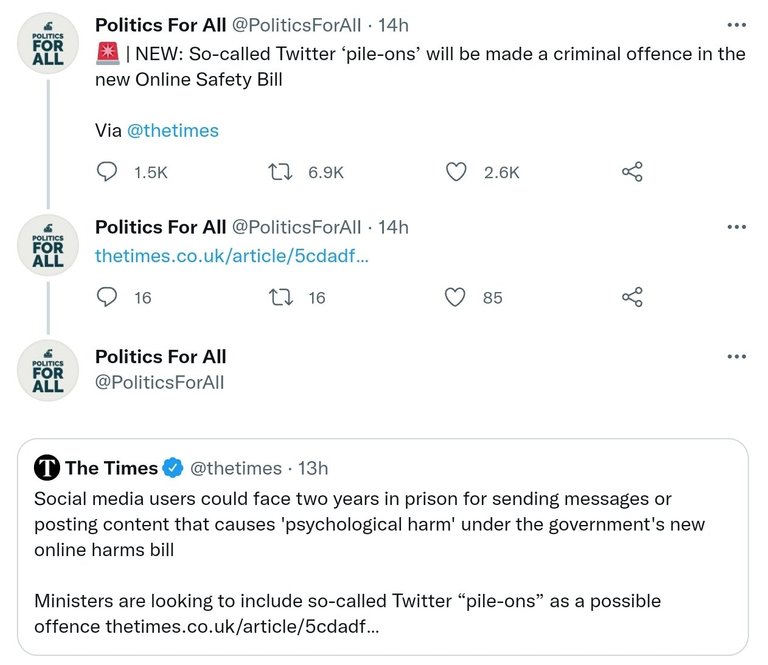
Task: Open thetimes.co.uk/article/5cdadf link in second tweet
Action: pos(232,256)
